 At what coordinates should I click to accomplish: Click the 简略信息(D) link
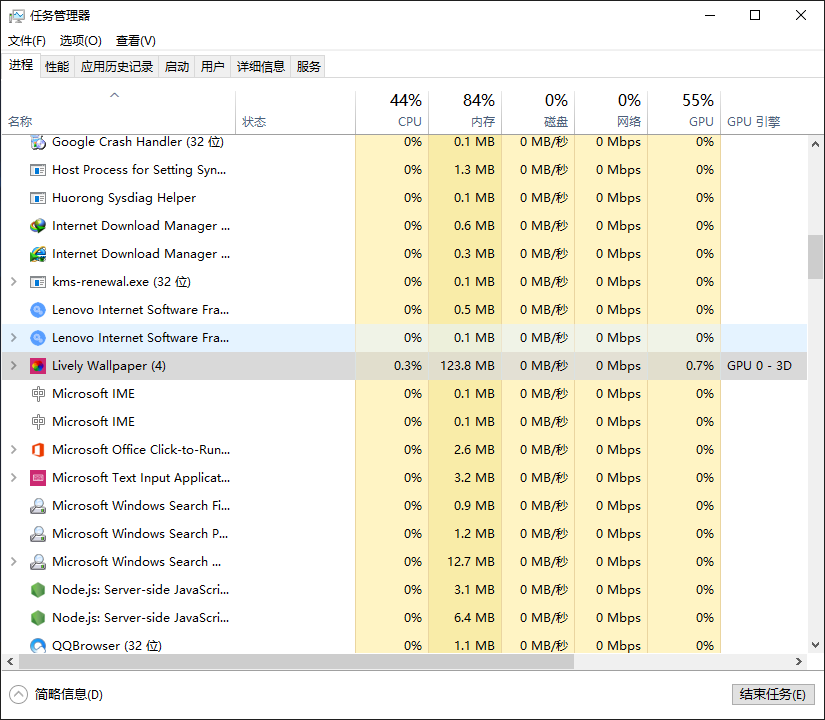tap(69, 695)
